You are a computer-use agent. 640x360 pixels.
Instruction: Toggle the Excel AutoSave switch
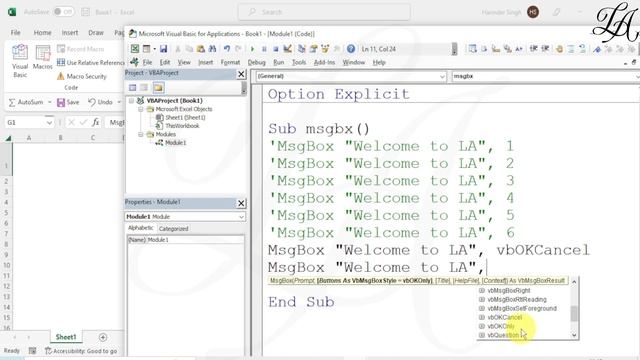coord(64,12)
